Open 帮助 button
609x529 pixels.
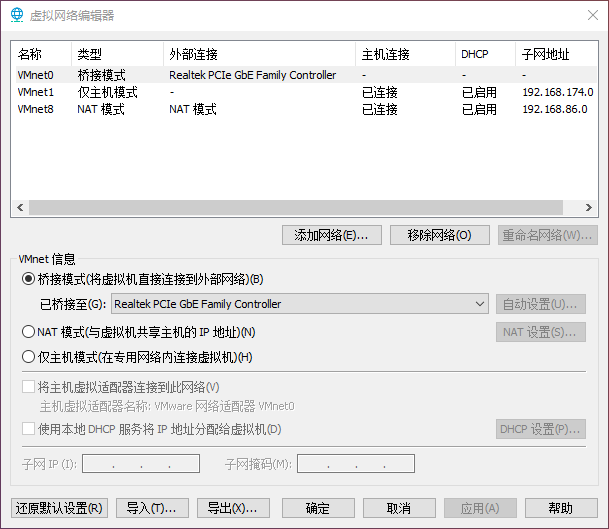click(x=561, y=508)
